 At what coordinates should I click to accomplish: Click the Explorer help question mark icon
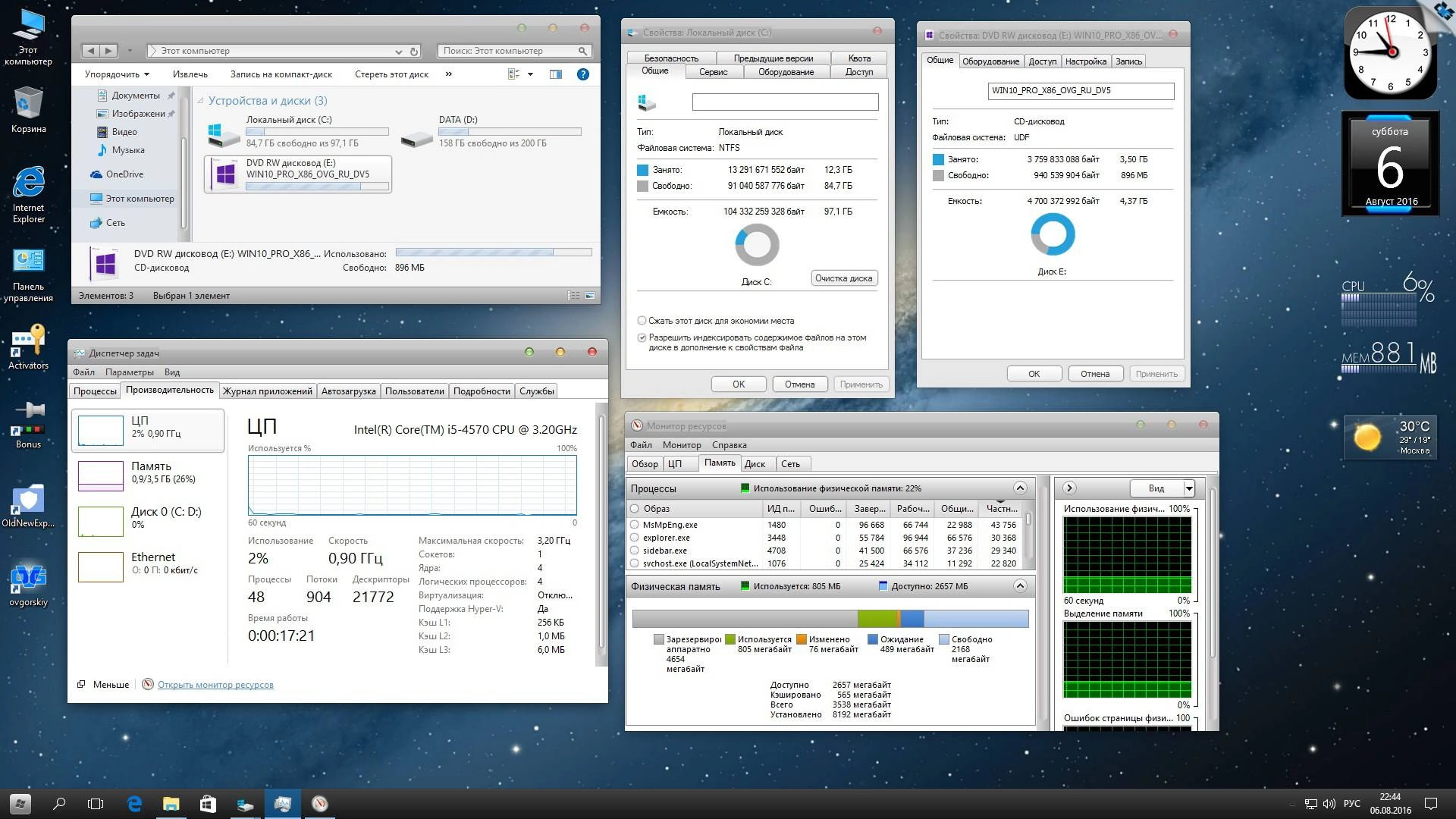tap(582, 74)
